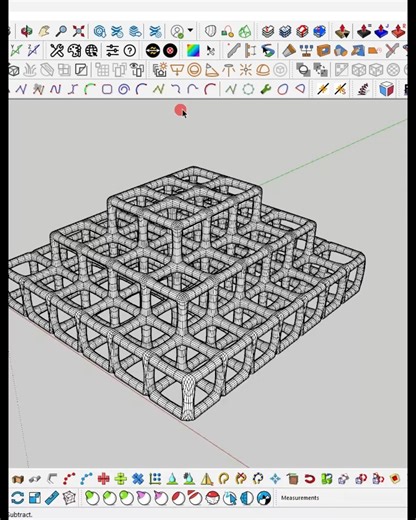The height and width of the screenshot is (520, 416).
Task: Click the shield icon in the top toolbar
Action: (x=210, y=32)
